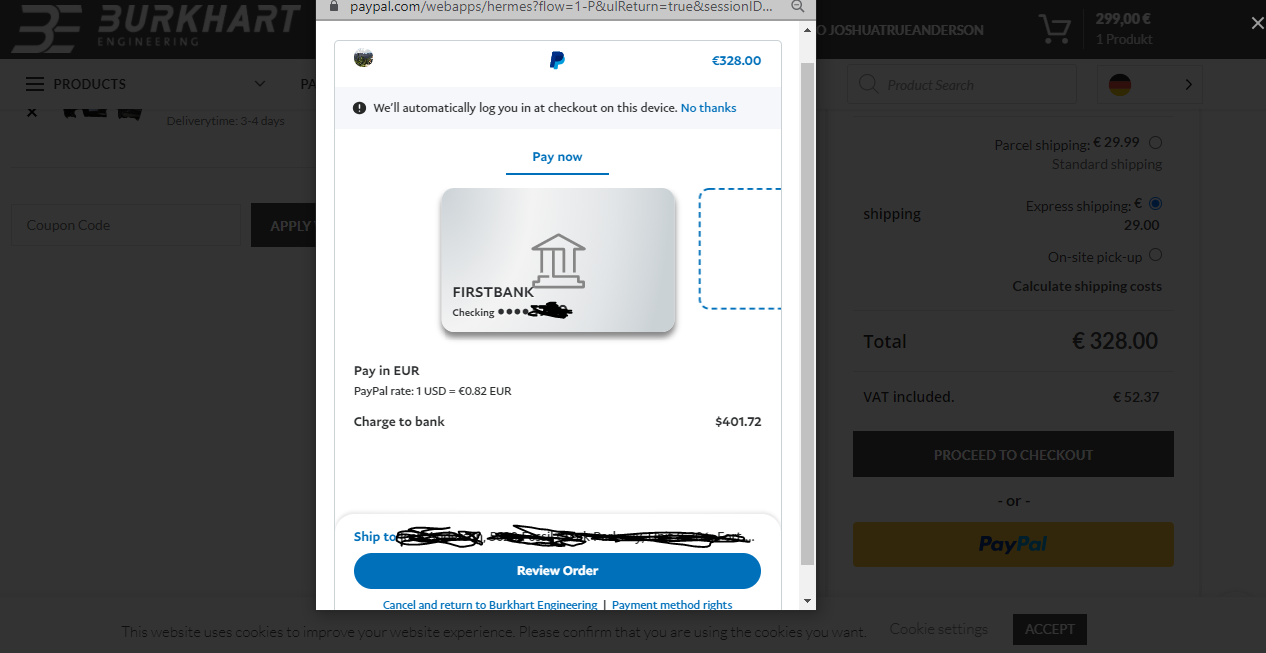Screen dimensions: 1266x653
Task: Click the product search magnifier icon
Action: coord(868,84)
